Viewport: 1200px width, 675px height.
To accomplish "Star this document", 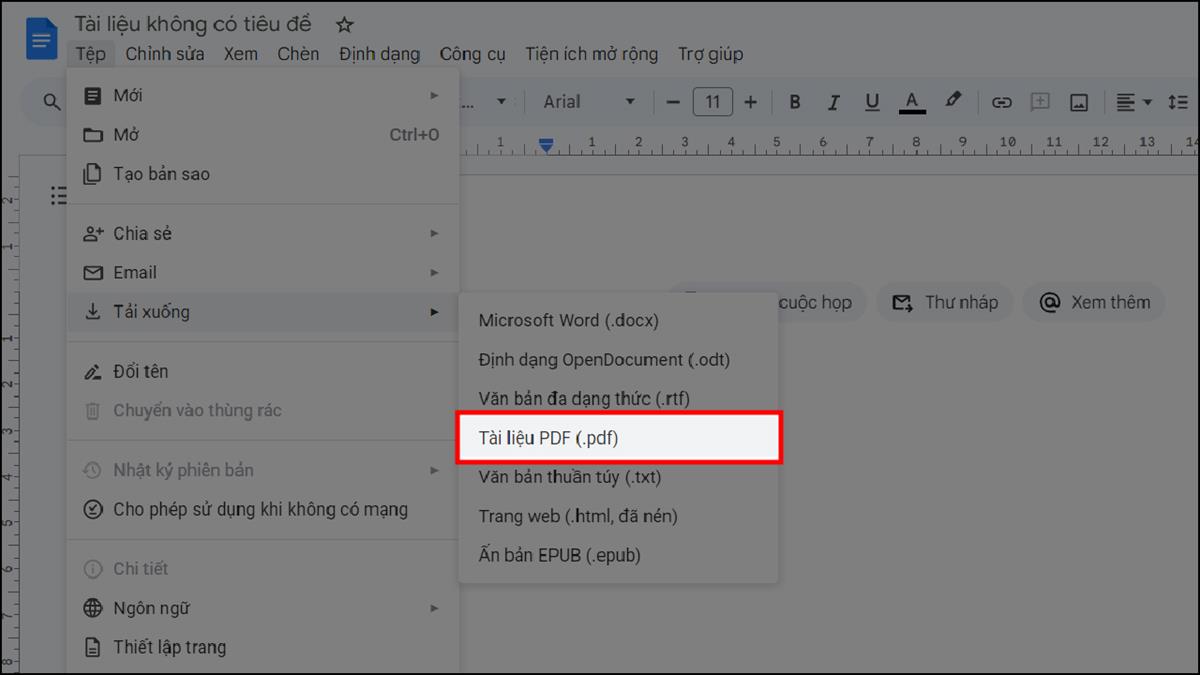I will pos(345,23).
